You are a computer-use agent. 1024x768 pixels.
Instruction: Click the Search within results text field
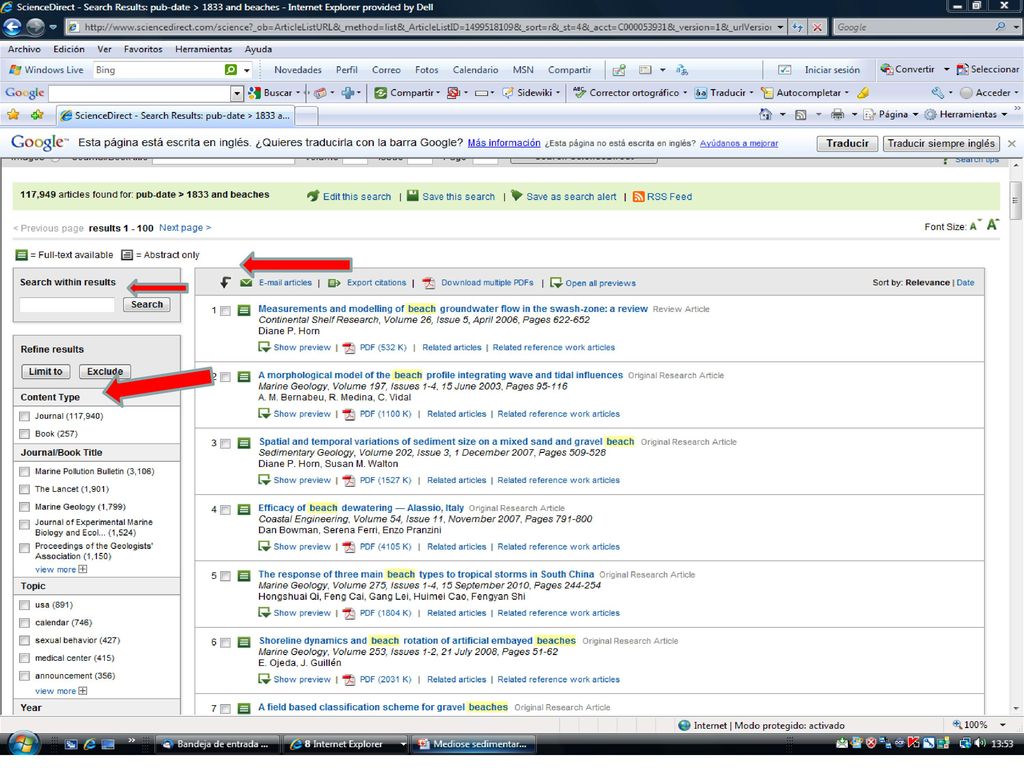(67, 304)
